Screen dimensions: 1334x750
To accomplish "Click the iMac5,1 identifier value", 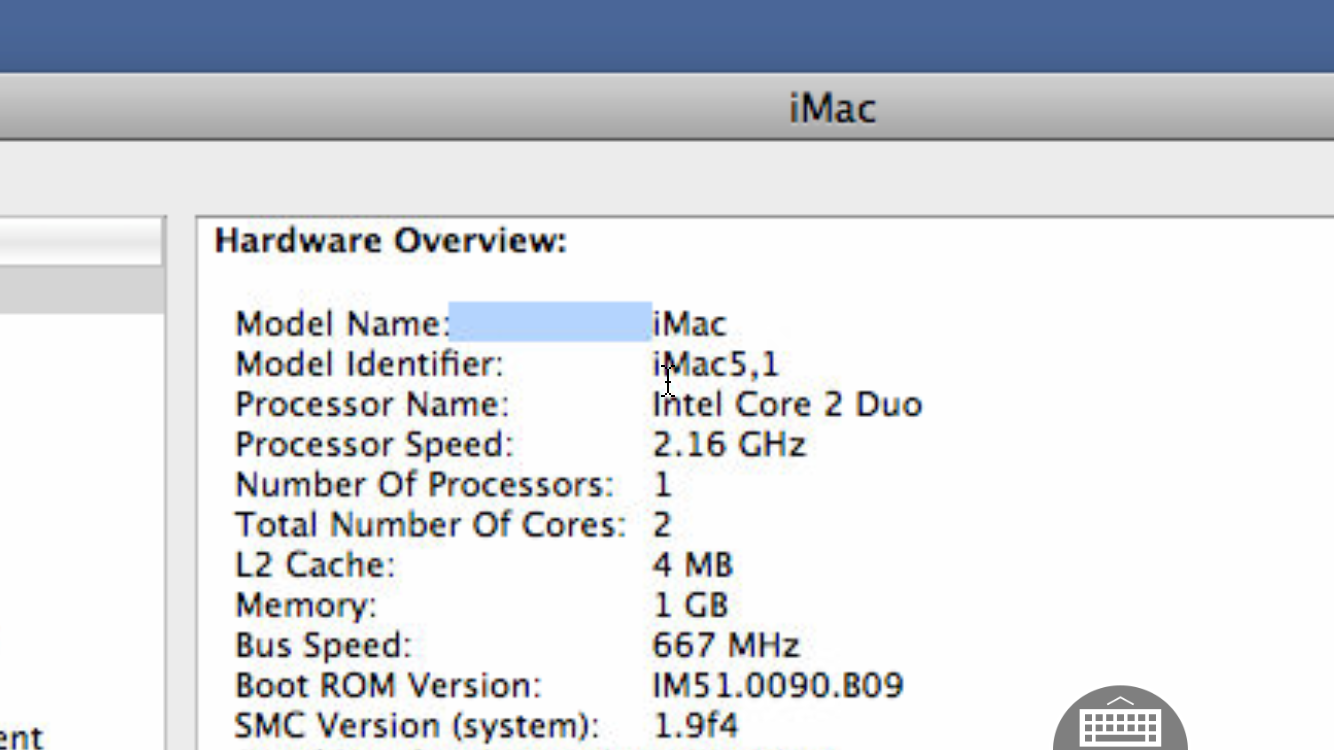I will pos(715,364).
